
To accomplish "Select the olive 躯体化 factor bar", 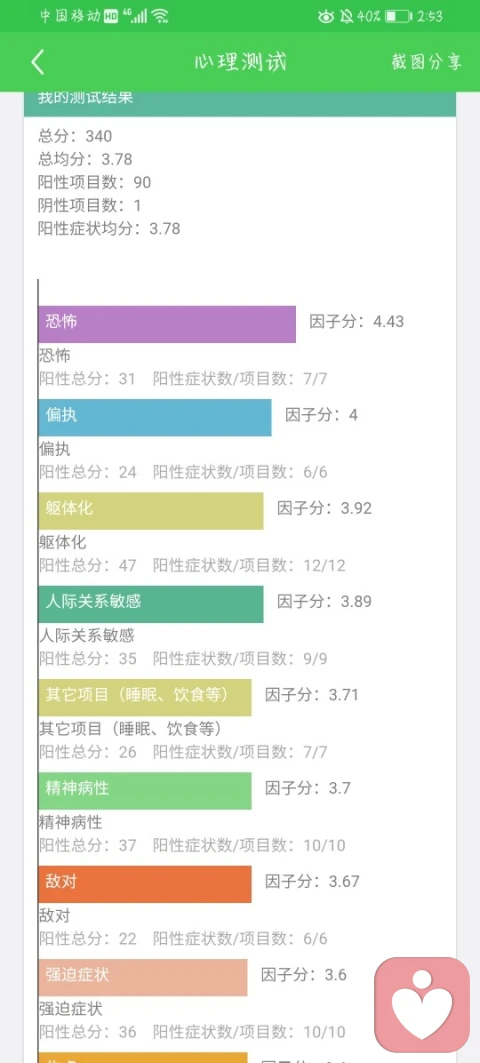I will [x=151, y=510].
